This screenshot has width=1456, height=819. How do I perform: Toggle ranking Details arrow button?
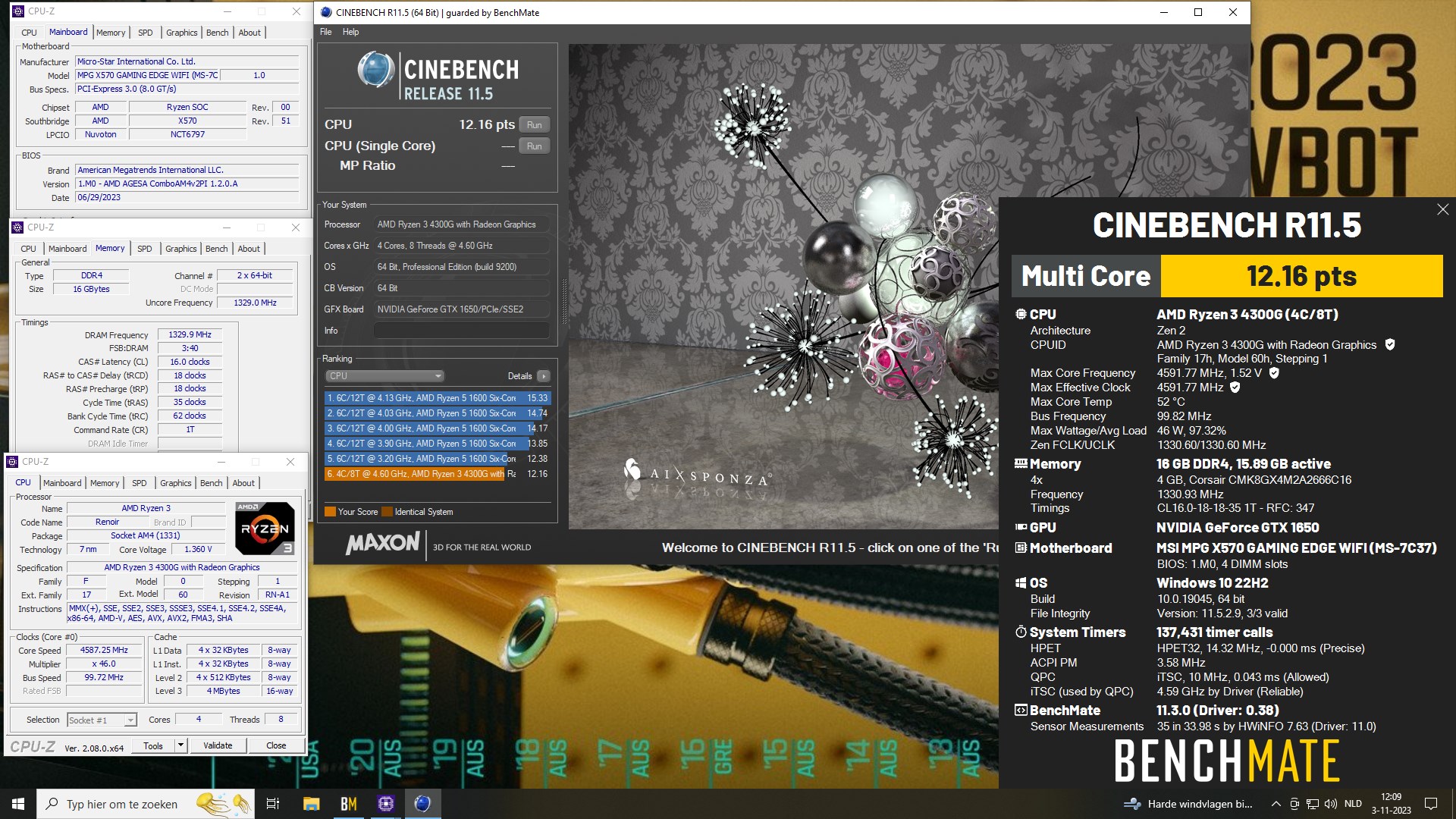pyautogui.click(x=544, y=376)
